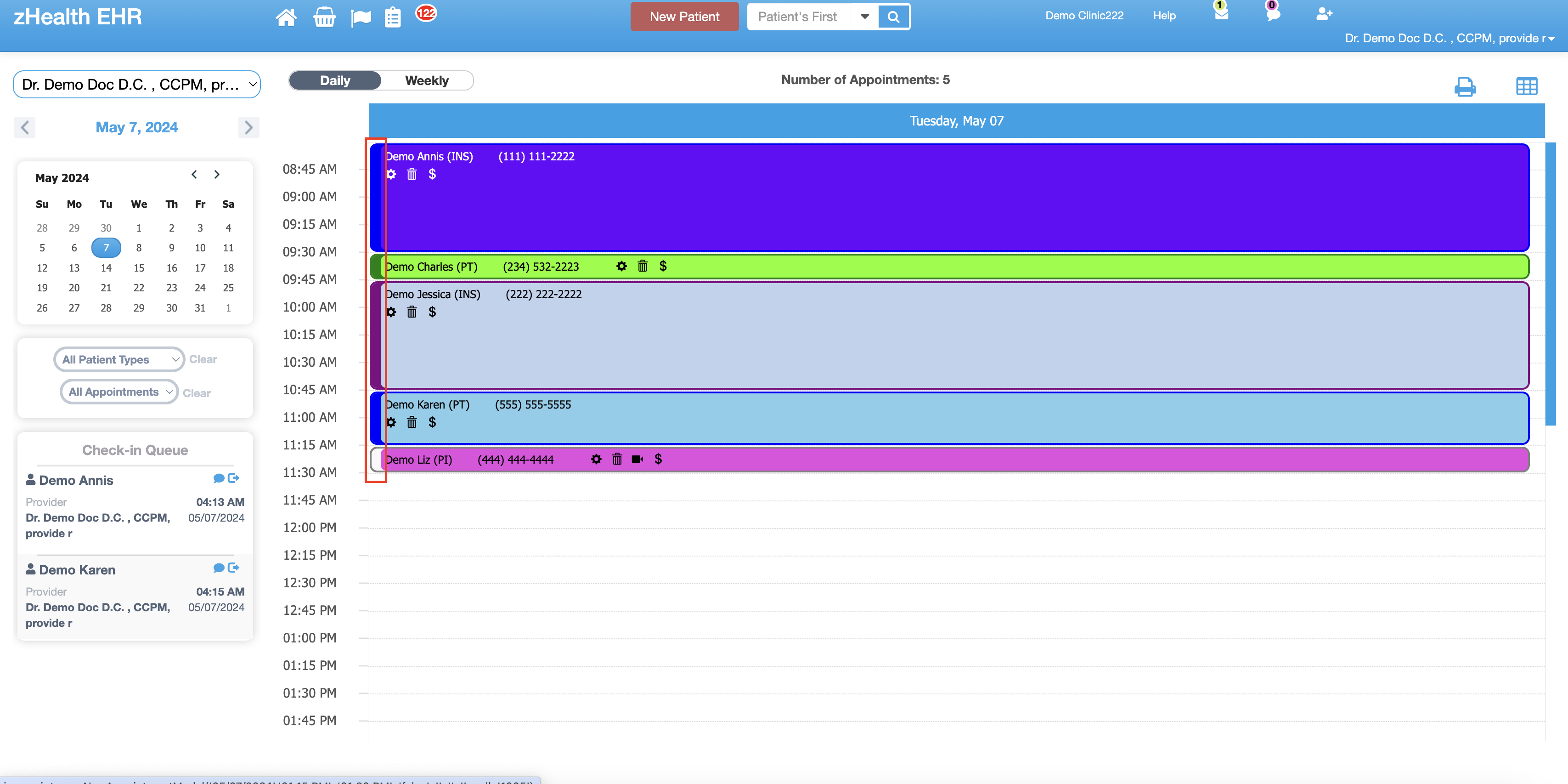Image resolution: width=1568 pixels, height=784 pixels.
Task: Open the clipboard icon with 122 badge
Action: (x=393, y=17)
